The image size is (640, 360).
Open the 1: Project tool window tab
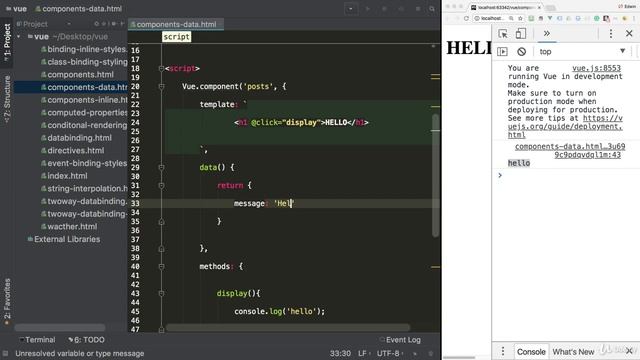7,42
